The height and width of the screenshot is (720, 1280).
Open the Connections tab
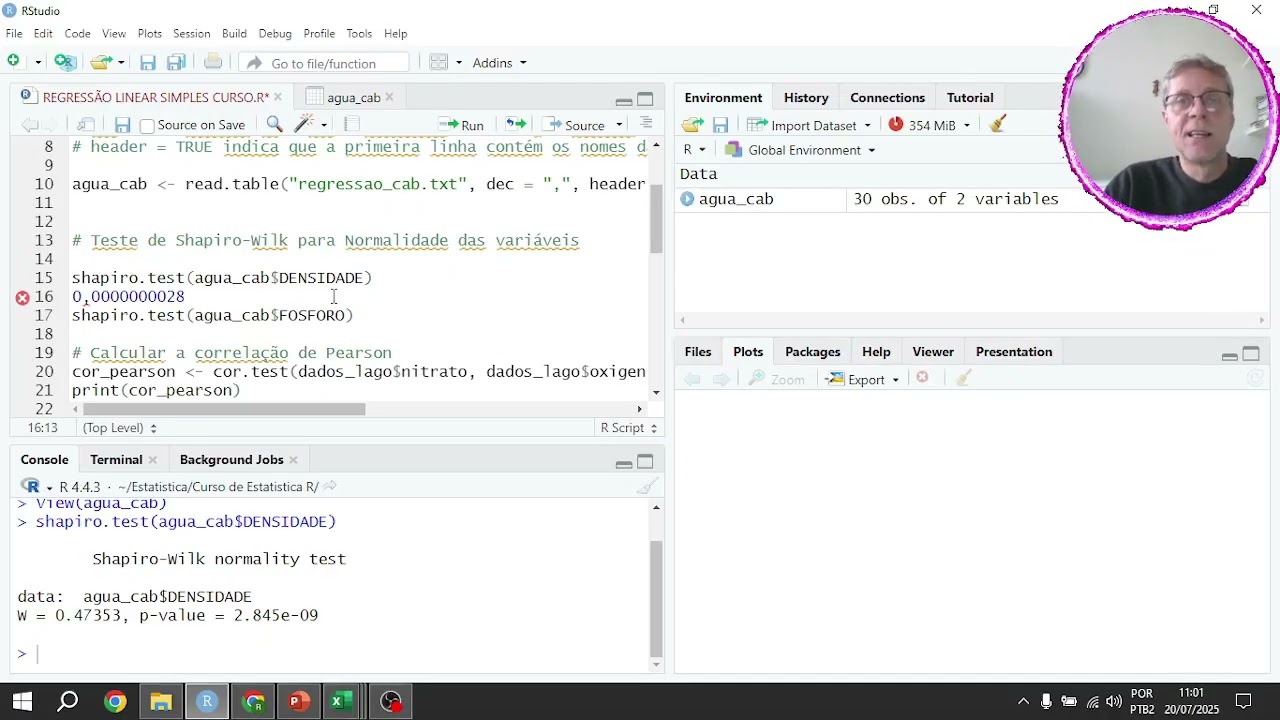click(x=887, y=97)
